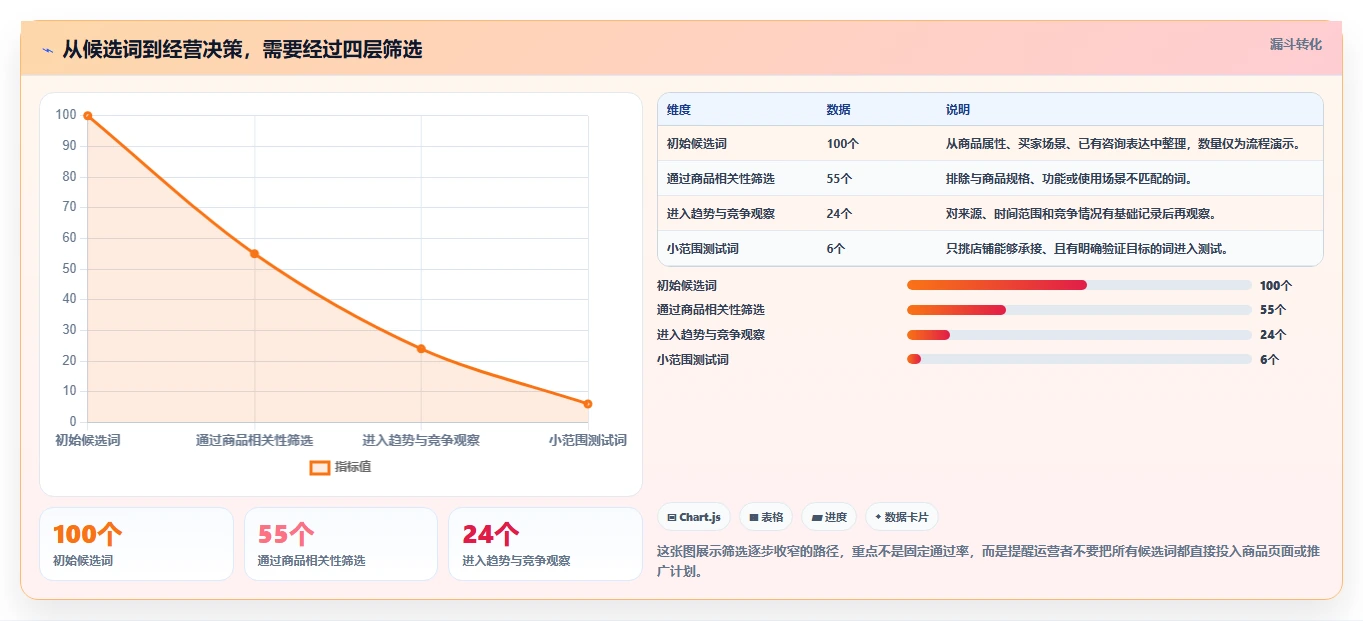1363x621 pixels.
Task: Click the 55个 progress value label
Action: (x=1273, y=310)
